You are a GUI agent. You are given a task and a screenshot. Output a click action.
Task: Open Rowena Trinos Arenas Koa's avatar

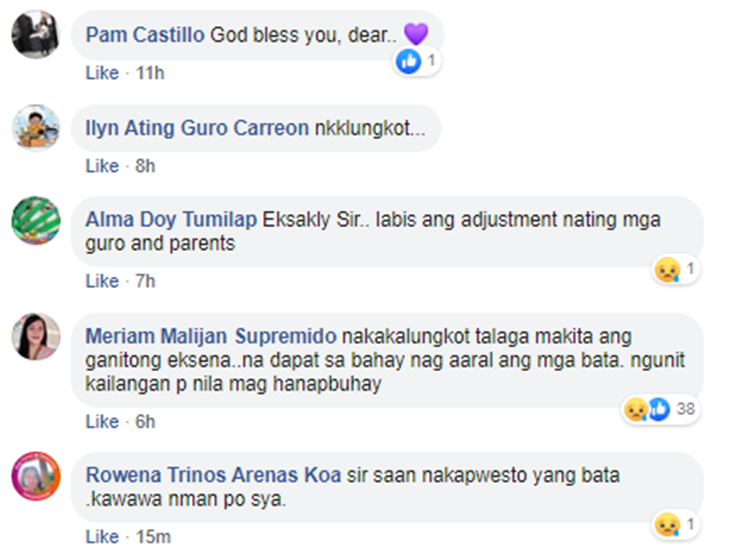[x=35, y=476]
